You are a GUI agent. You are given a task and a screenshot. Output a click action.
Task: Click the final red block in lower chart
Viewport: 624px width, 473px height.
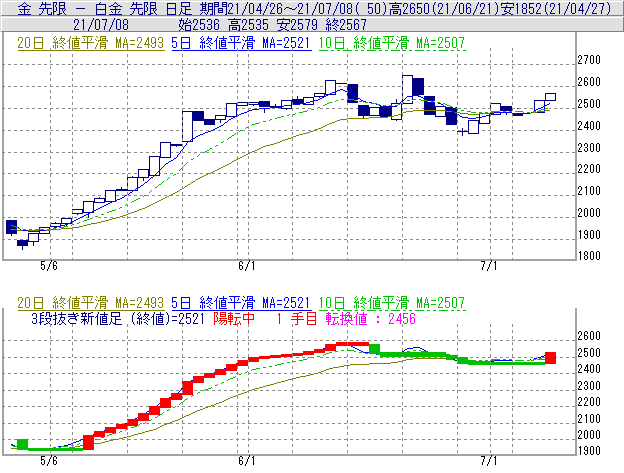(550, 358)
